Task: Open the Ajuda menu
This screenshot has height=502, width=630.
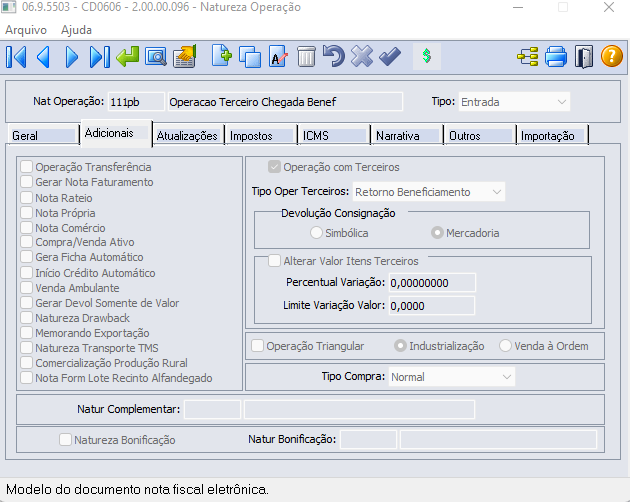Action: (76, 30)
